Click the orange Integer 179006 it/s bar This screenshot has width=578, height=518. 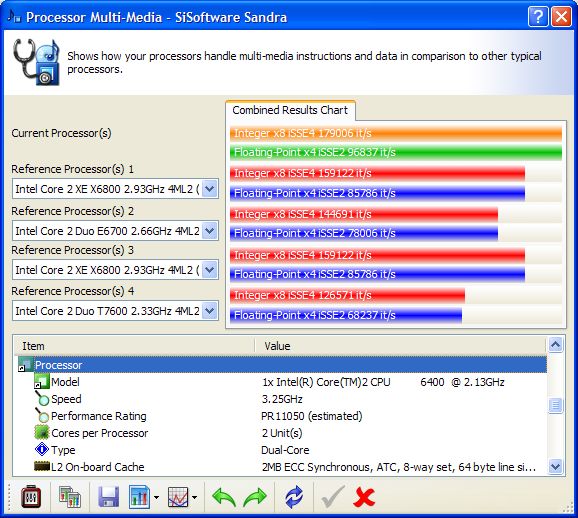click(x=396, y=133)
